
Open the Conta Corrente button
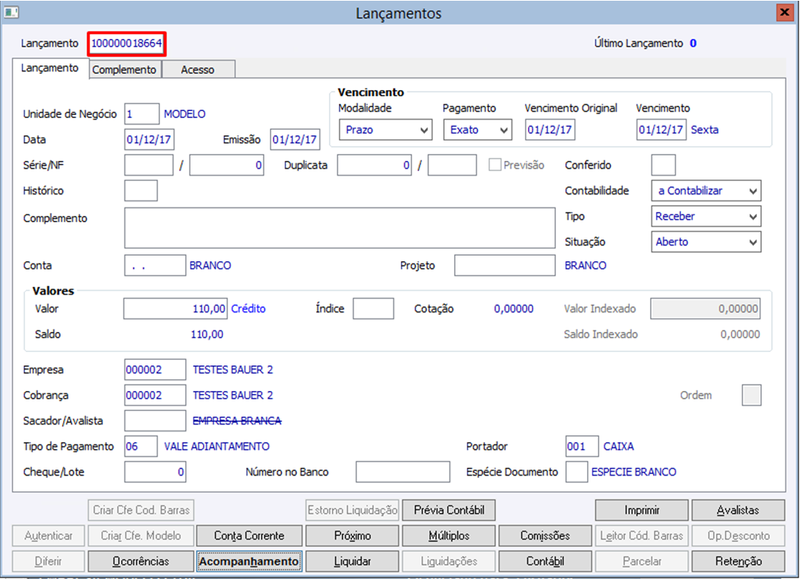[249, 536]
